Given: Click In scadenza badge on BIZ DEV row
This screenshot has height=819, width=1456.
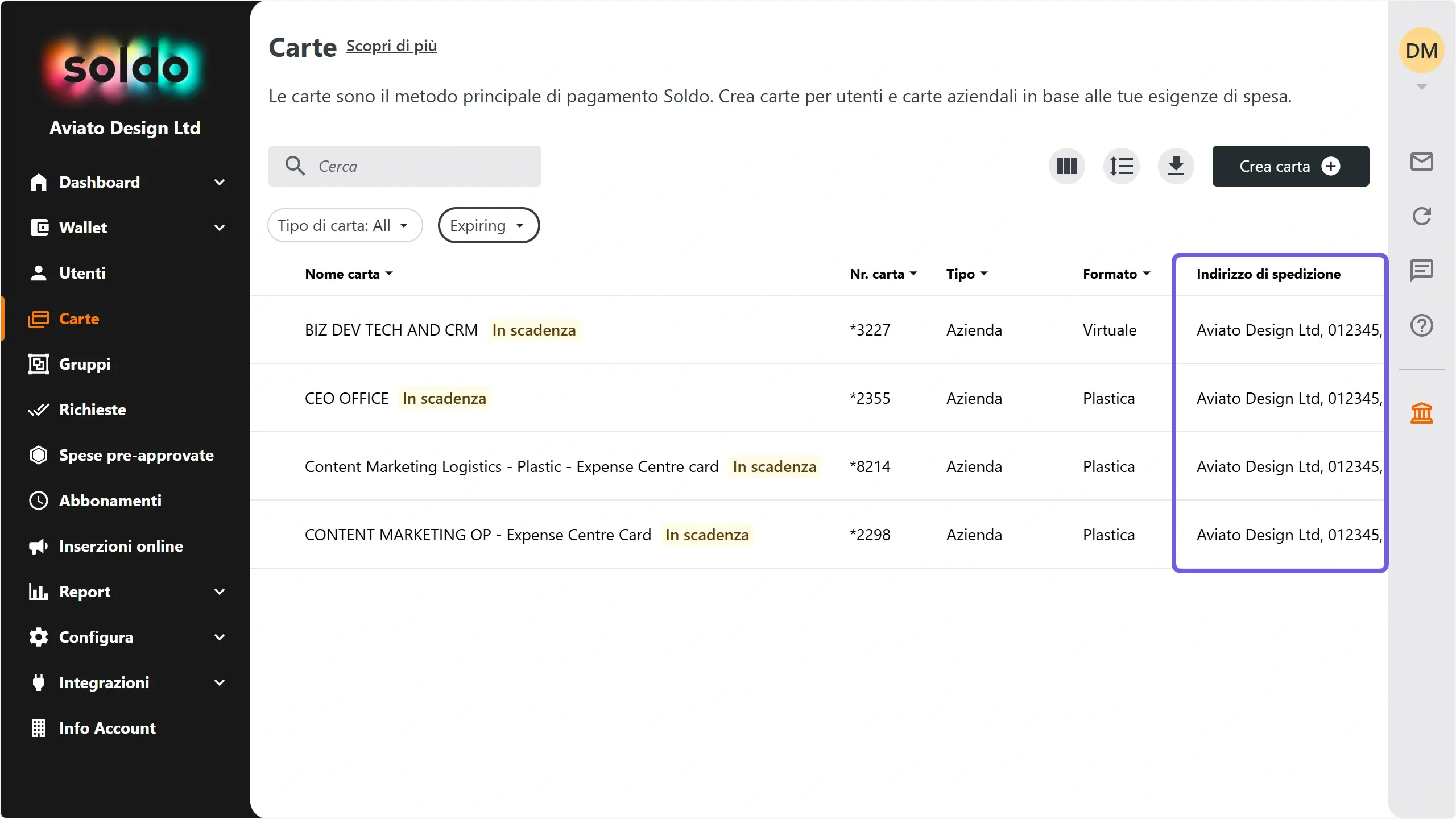Looking at the screenshot, I should pyautogui.click(x=533, y=330).
